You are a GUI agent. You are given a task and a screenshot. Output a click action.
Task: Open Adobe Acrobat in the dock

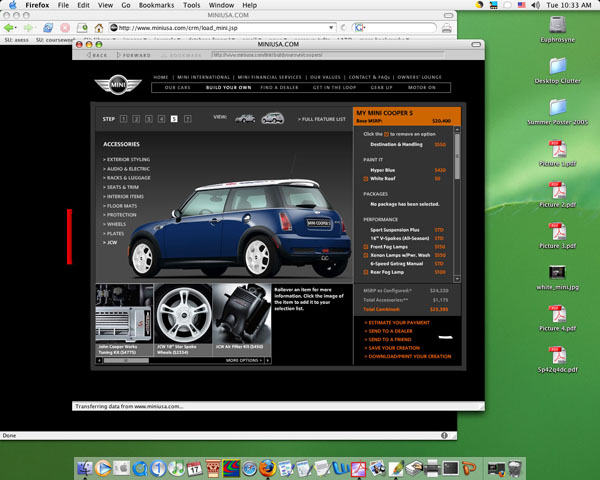359,469
